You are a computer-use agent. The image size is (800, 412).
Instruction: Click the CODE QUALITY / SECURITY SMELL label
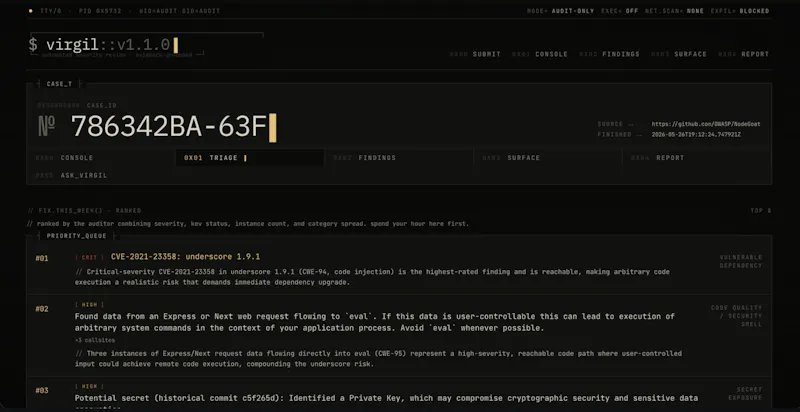(x=736, y=316)
